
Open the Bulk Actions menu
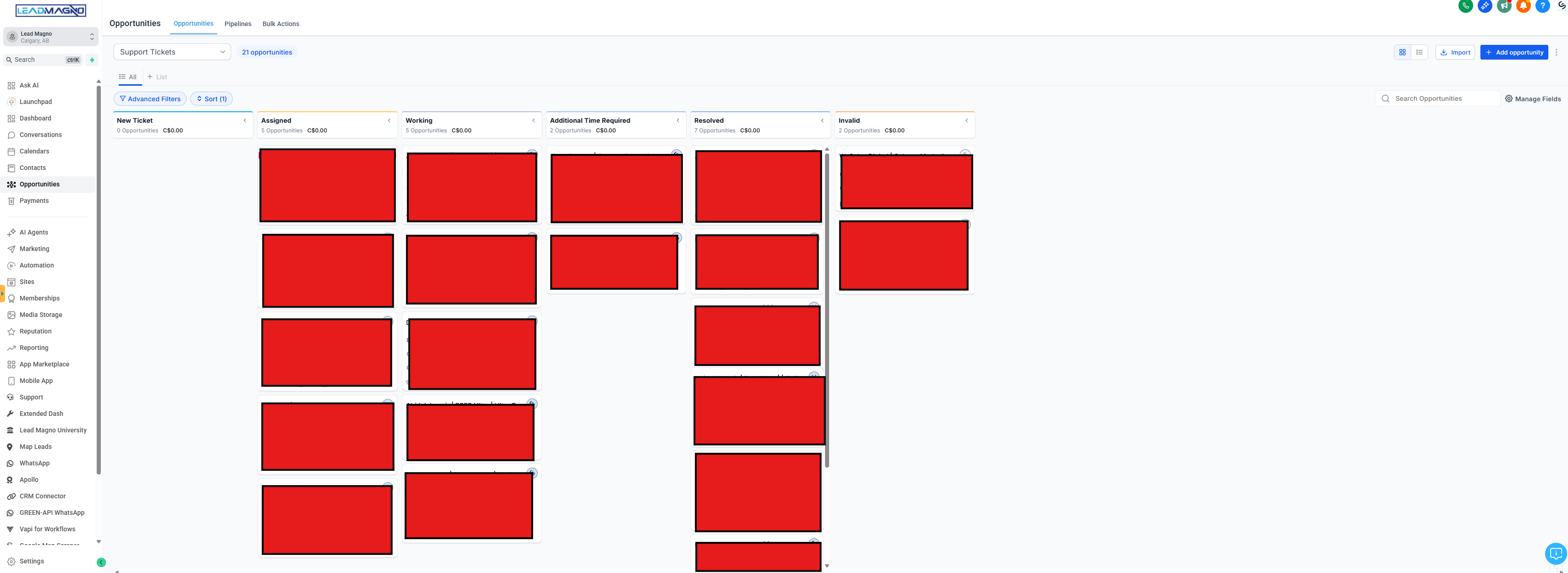[x=281, y=24]
